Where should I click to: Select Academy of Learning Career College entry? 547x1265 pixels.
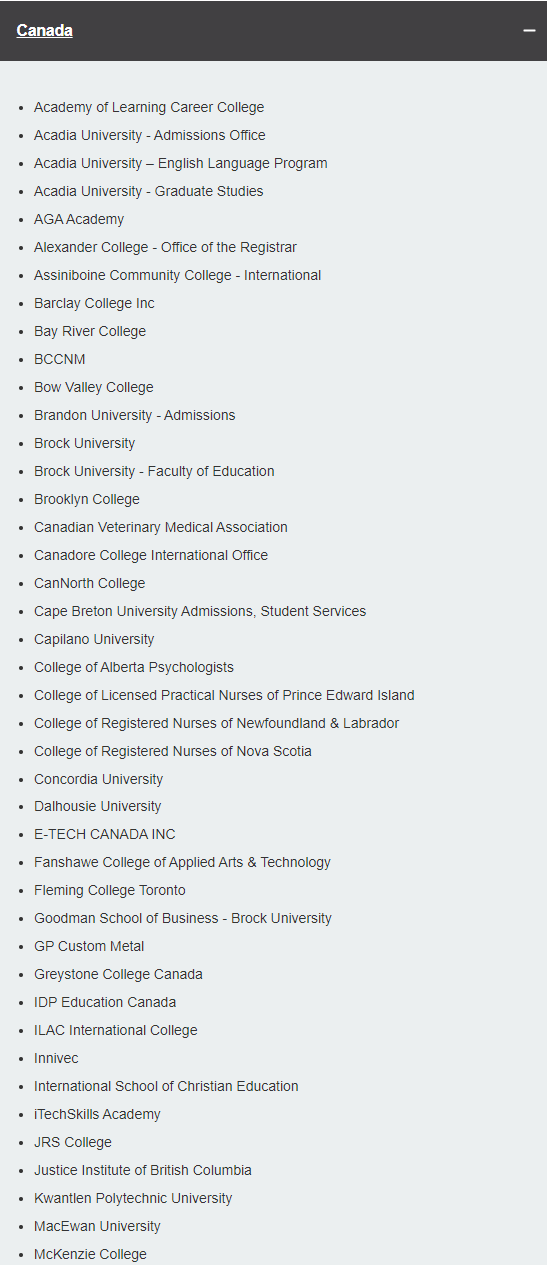[149, 107]
